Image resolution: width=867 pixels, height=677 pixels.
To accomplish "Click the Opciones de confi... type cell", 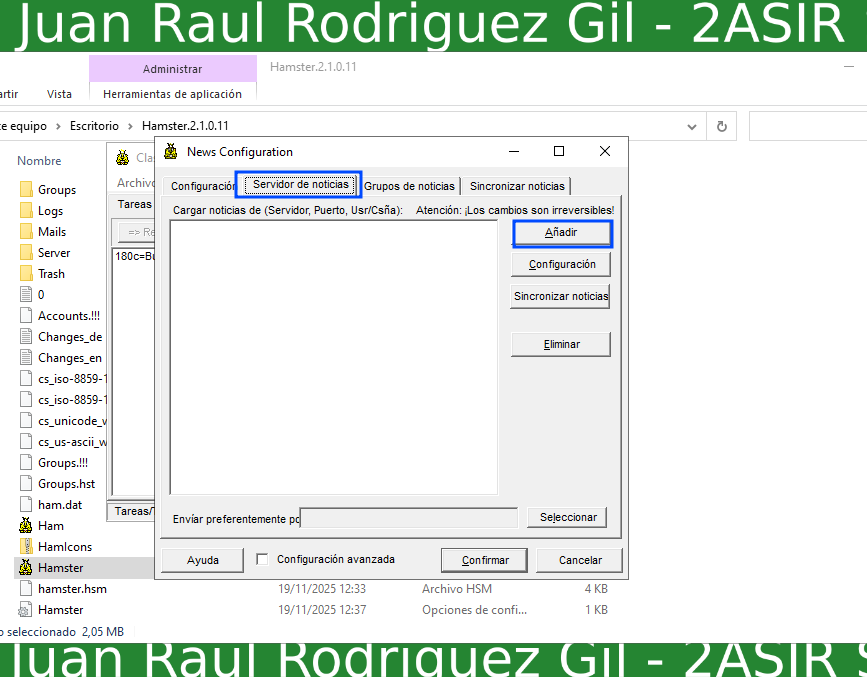I will [x=474, y=610].
